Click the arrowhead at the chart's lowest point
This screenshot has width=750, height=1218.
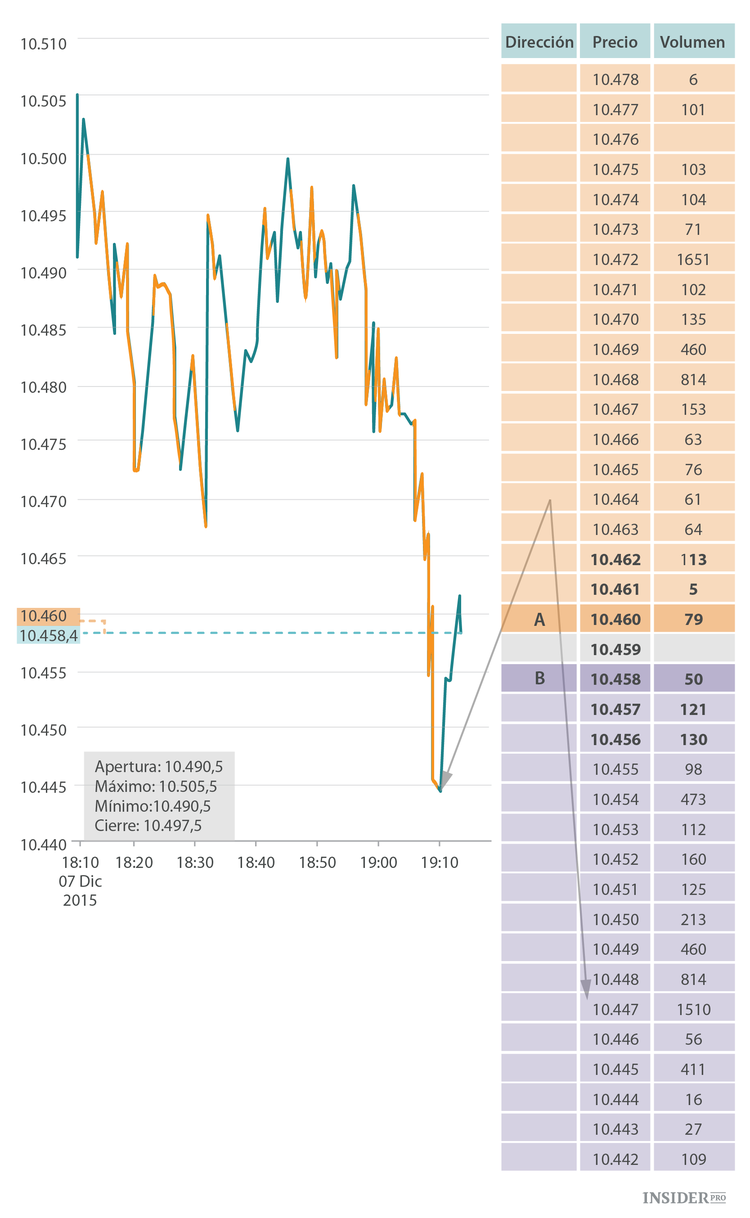tap(445, 781)
